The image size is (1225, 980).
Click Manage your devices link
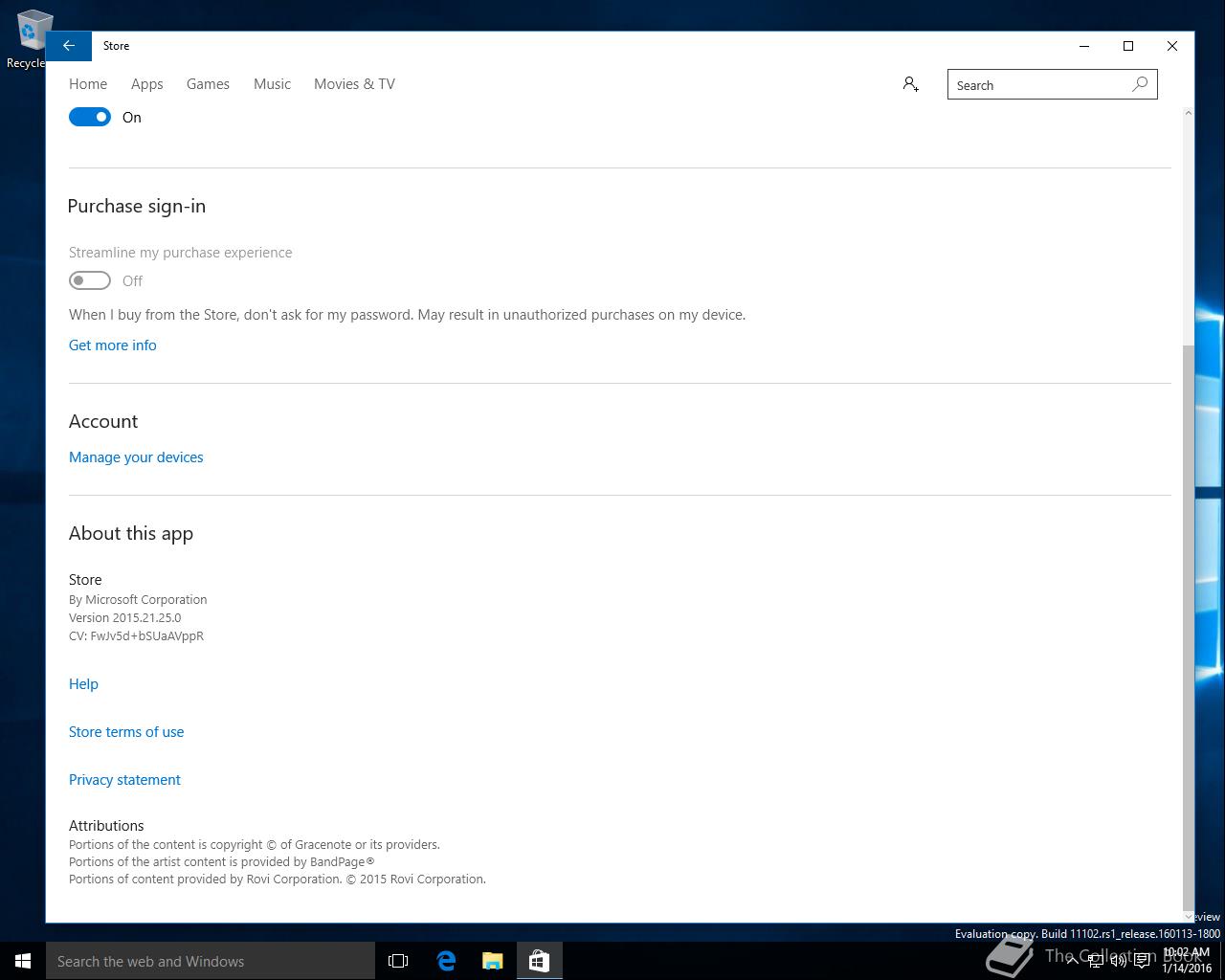(136, 457)
